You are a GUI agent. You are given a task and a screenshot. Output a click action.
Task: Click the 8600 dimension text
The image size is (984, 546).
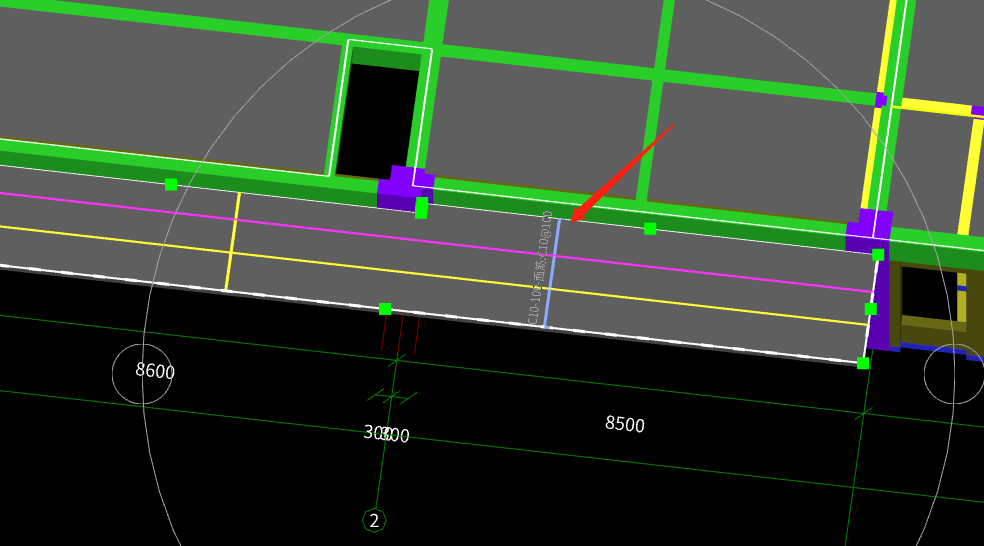coord(155,370)
